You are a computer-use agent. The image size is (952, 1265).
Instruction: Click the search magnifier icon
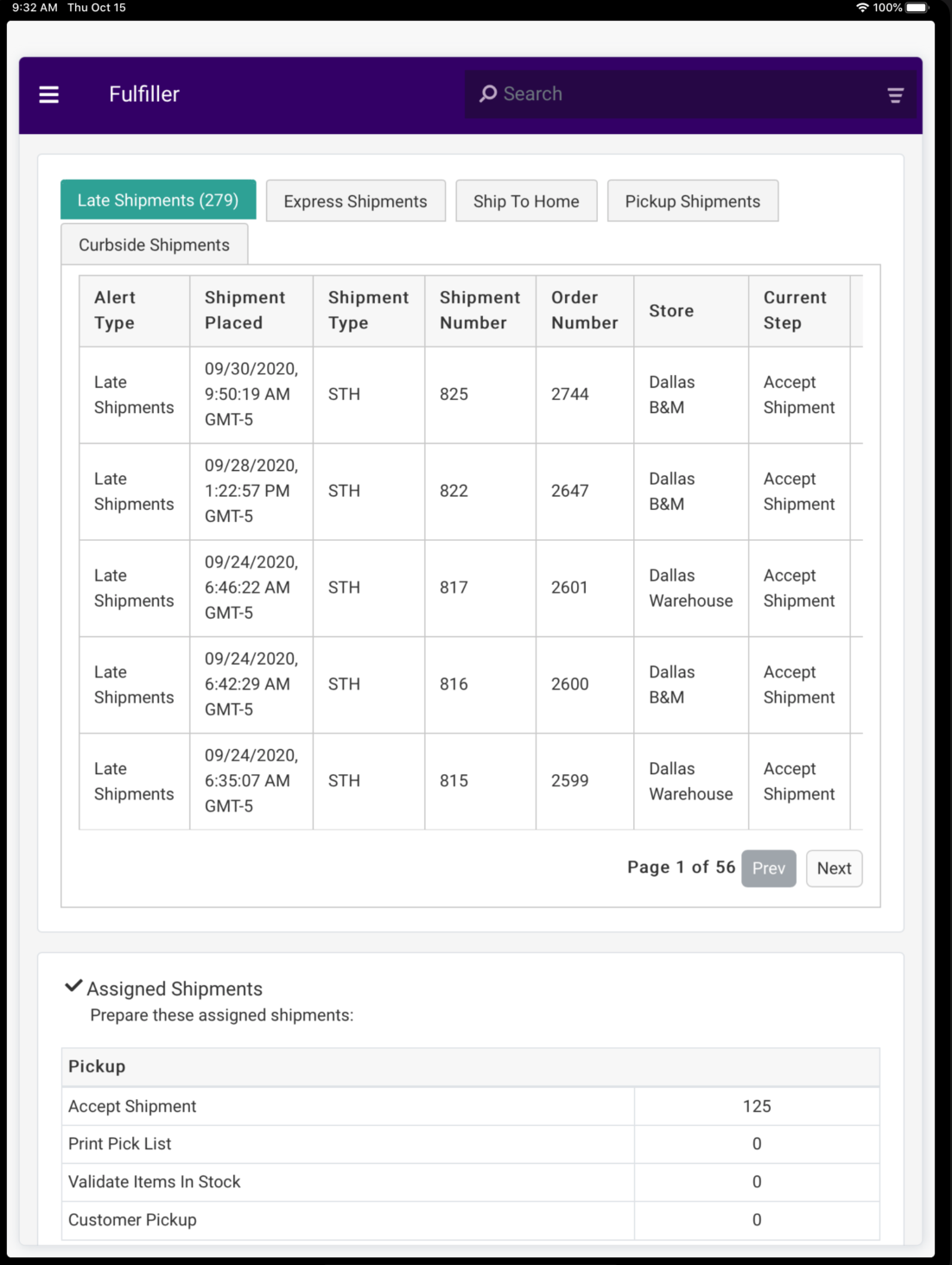[x=488, y=93]
